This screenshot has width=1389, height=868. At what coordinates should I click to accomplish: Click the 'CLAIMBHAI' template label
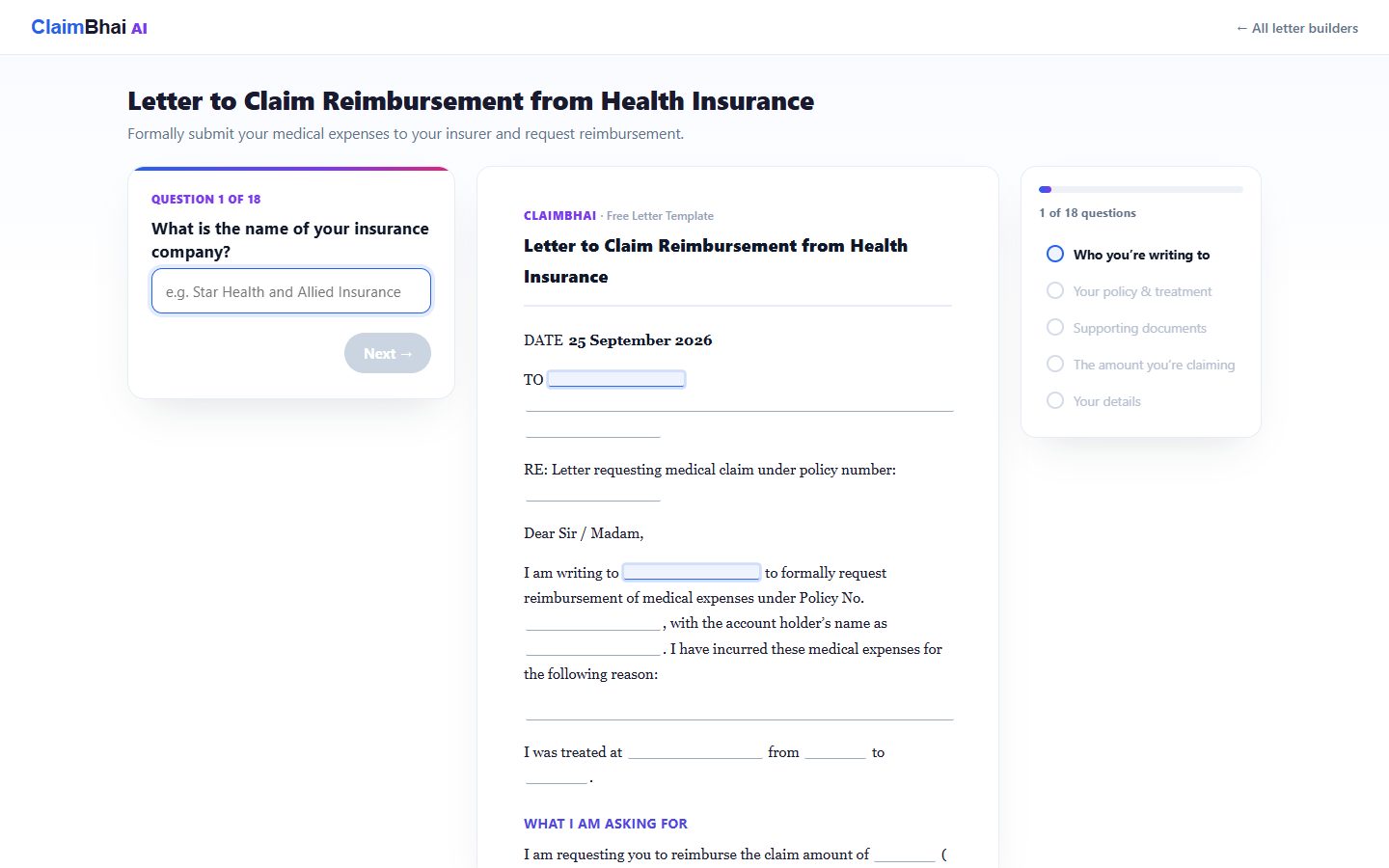559,216
